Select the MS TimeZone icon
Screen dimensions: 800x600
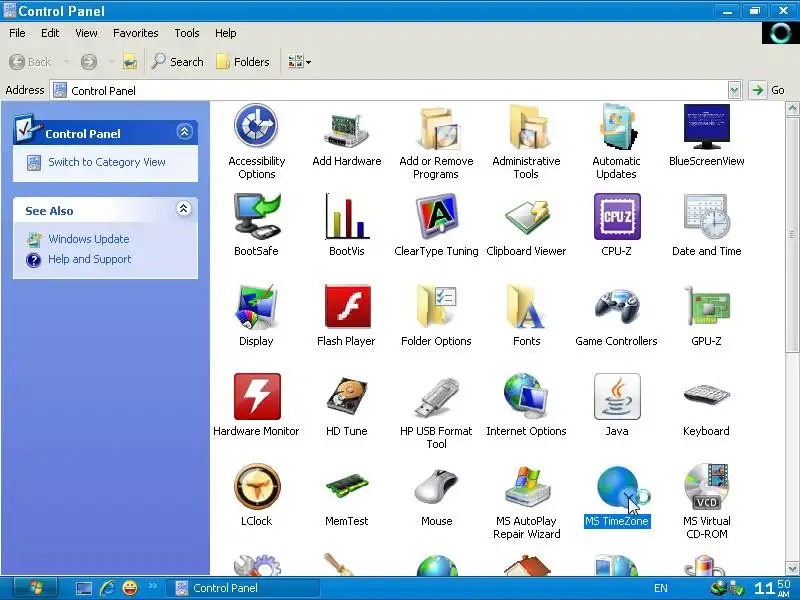pos(616,495)
